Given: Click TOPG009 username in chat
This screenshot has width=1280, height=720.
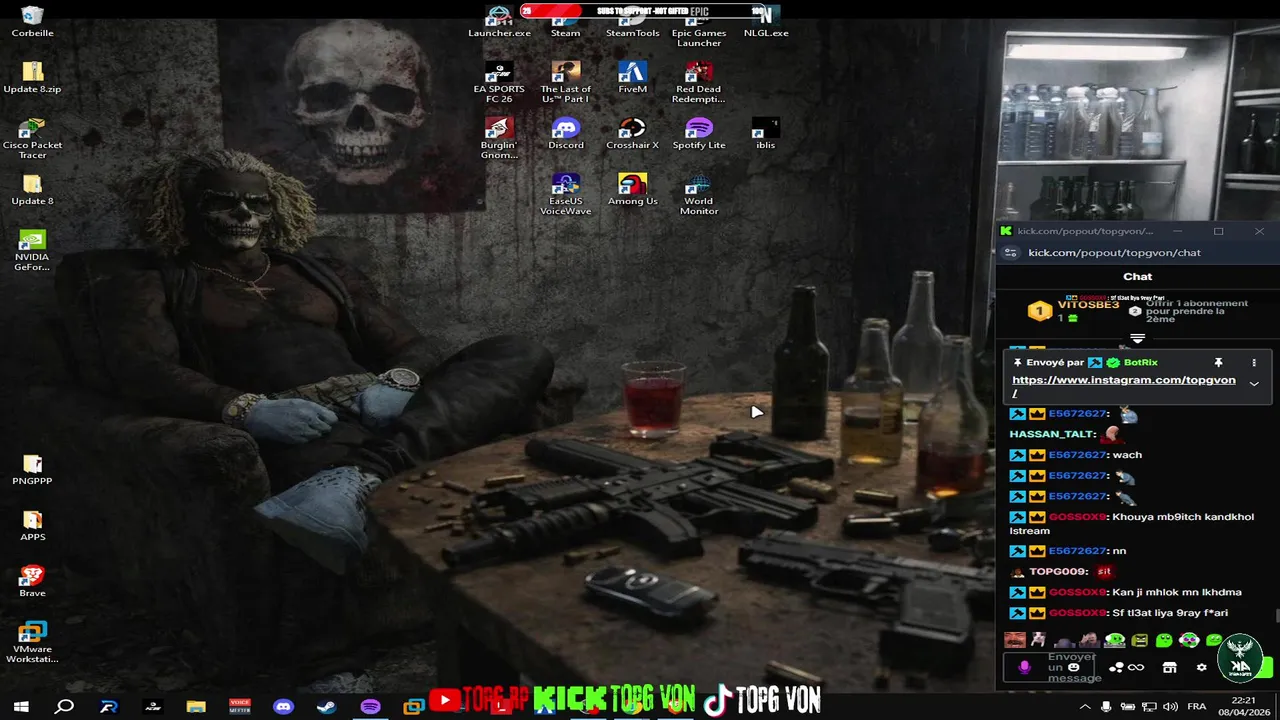Looking at the screenshot, I should [1059, 572].
